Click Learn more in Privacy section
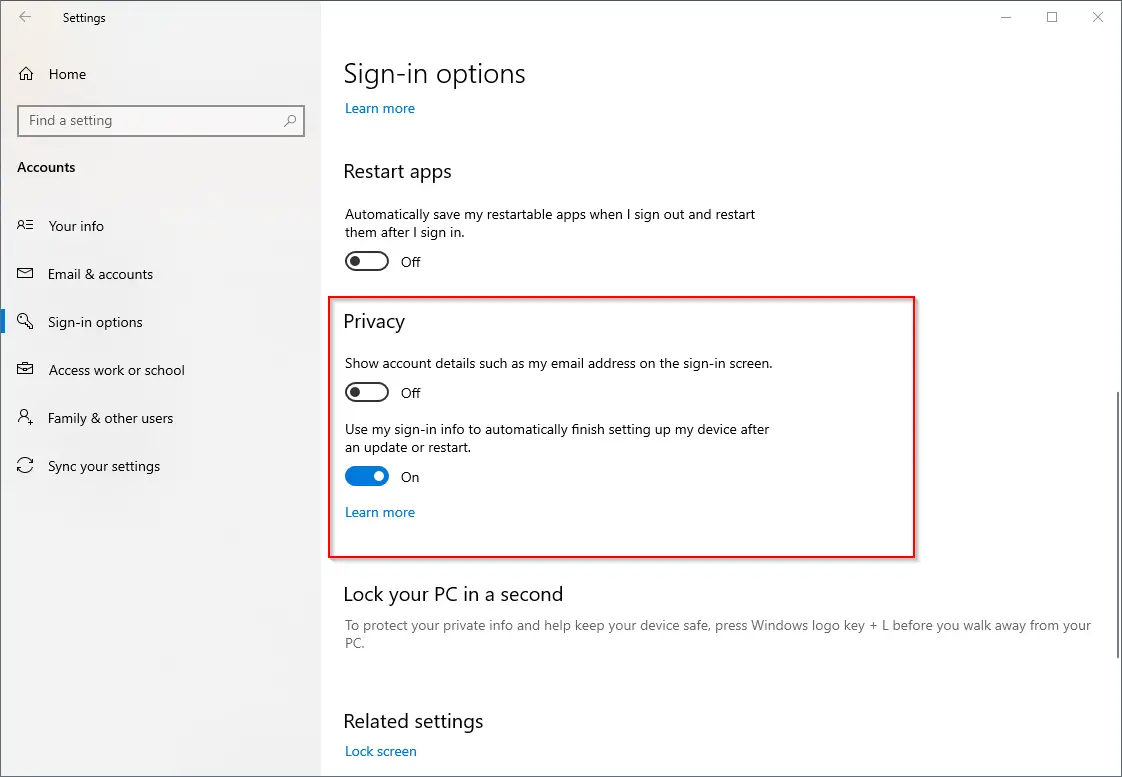Viewport: 1122px width, 777px height. coord(380,512)
